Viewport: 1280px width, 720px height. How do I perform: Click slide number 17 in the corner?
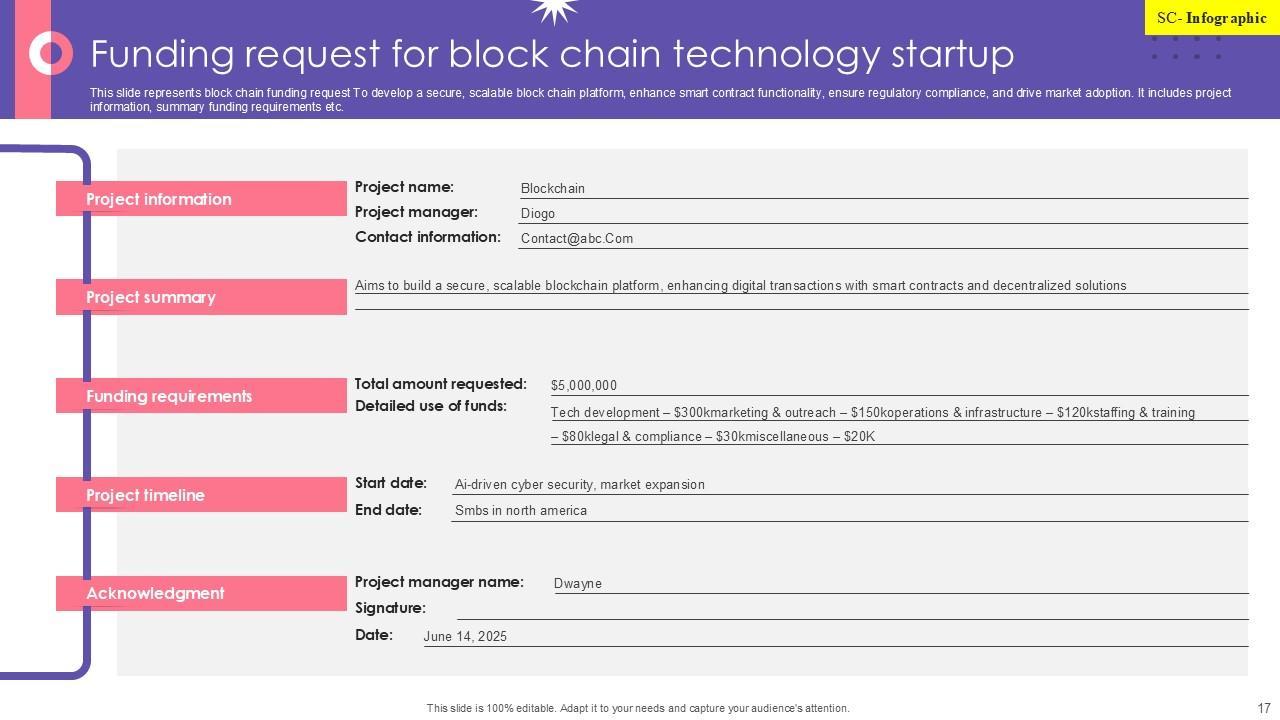click(1264, 708)
